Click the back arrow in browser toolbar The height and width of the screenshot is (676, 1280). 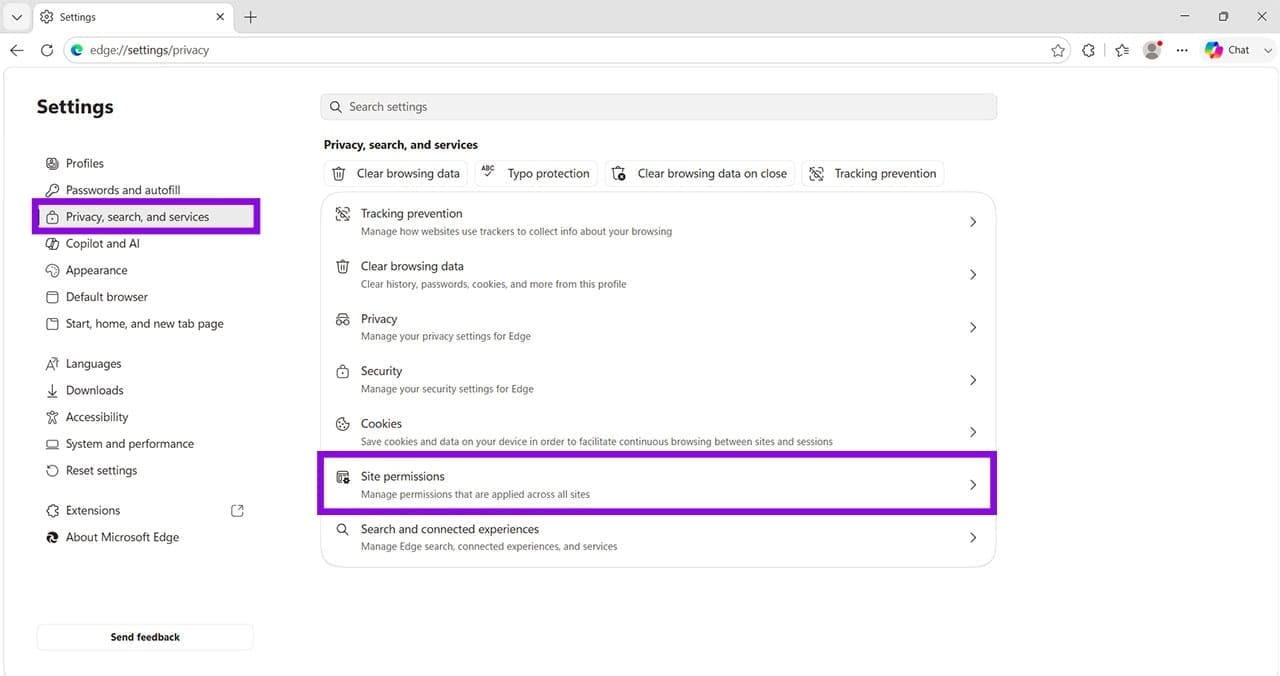point(17,50)
